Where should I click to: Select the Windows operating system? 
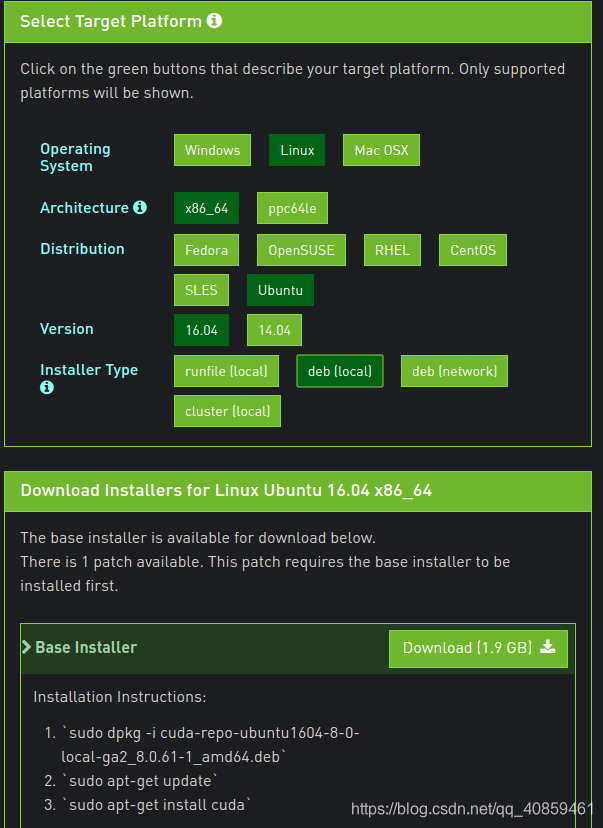[x=212, y=150]
